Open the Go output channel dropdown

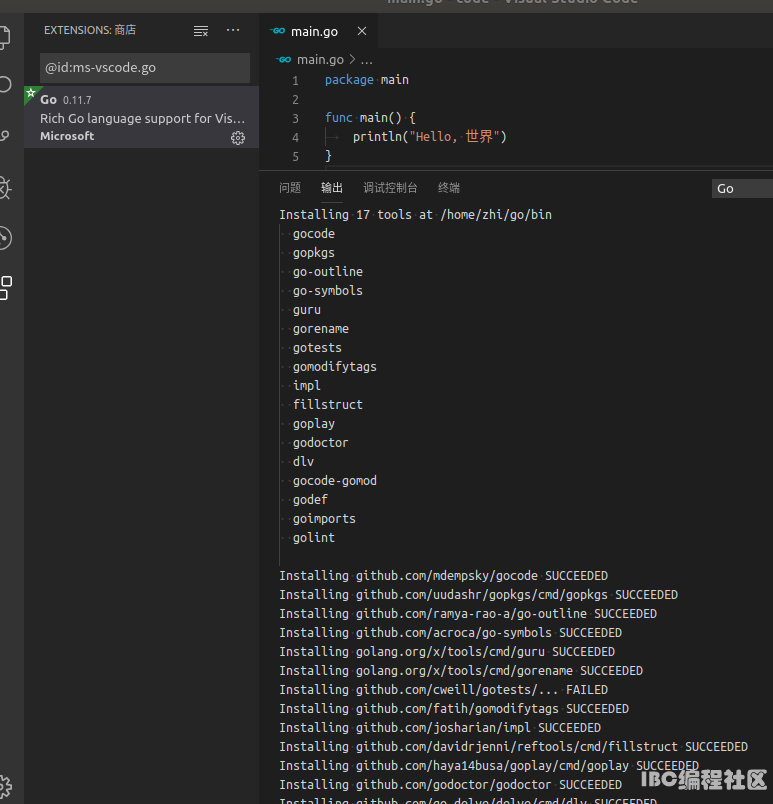[x=742, y=189]
